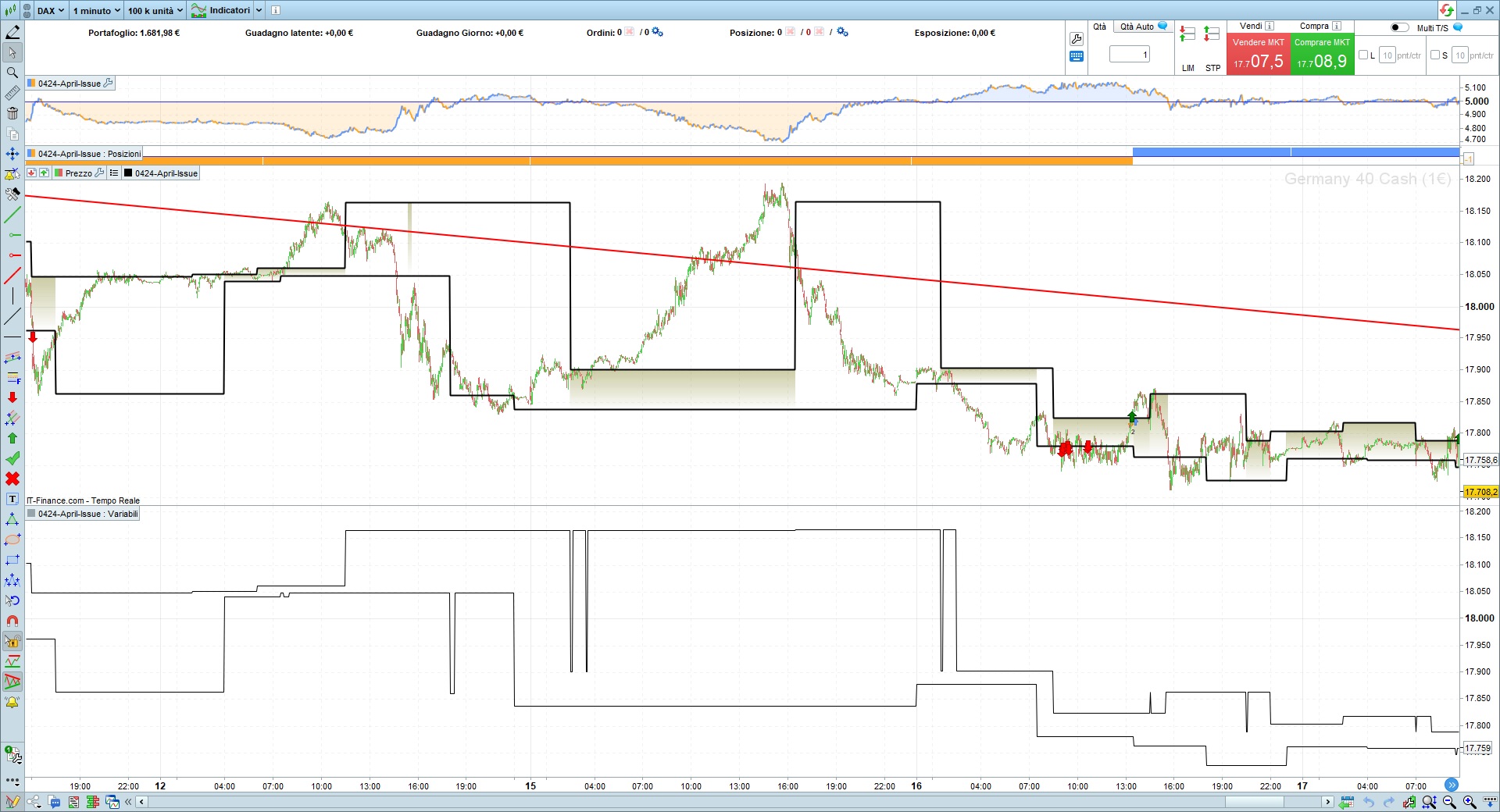Choose the text annotation tool
Viewport: 1500px width, 812px height.
pos(12,499)
